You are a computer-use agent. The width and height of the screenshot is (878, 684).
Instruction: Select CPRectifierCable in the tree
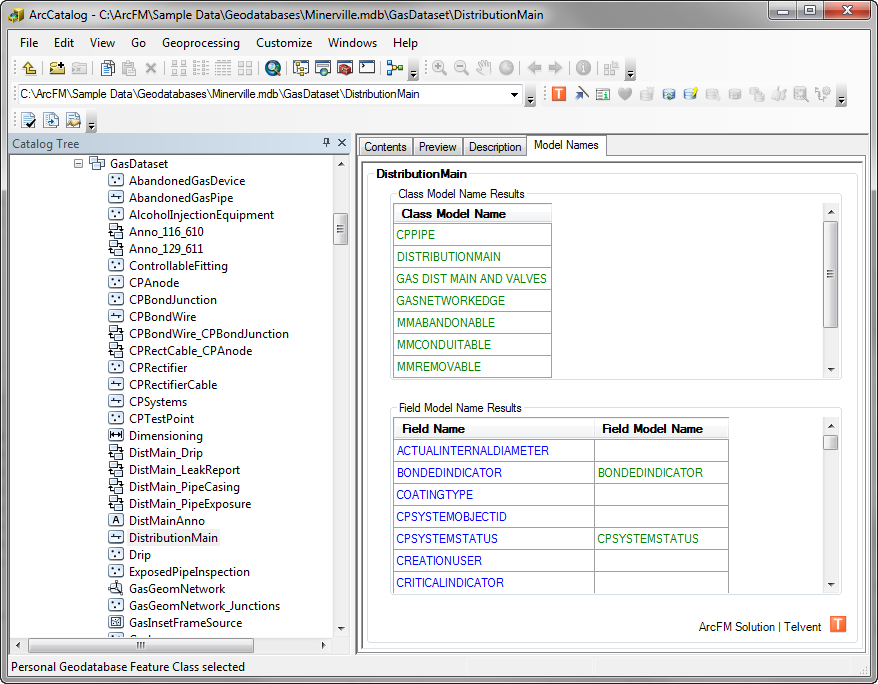point(173,385)
